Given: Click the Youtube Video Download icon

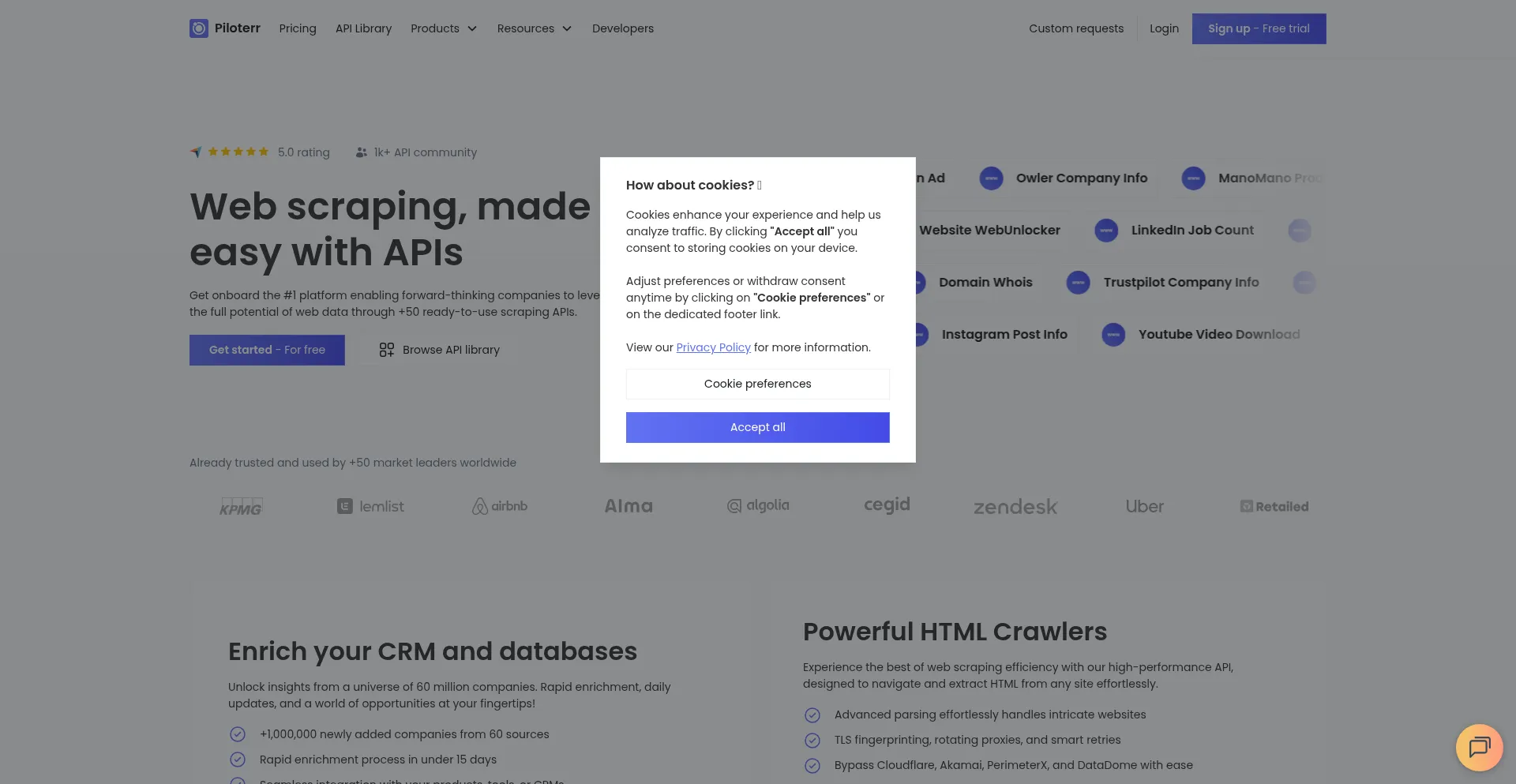Looking at the screenshot, I should coord(1113,335).
